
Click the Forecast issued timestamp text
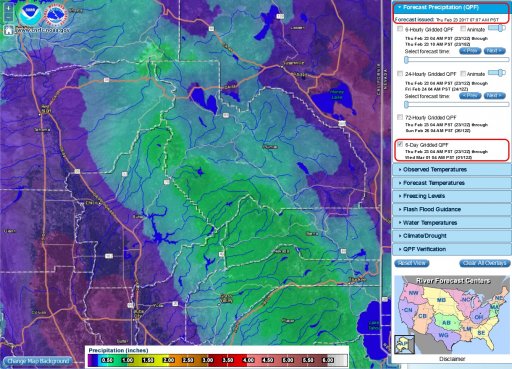point(447,20)
